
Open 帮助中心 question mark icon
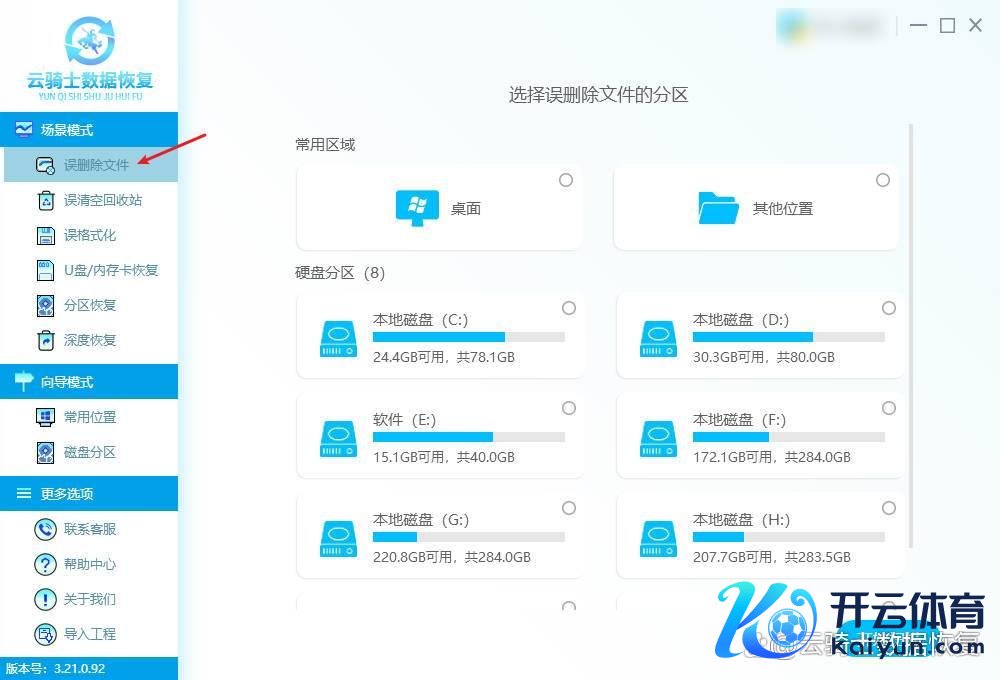[45, 564]
